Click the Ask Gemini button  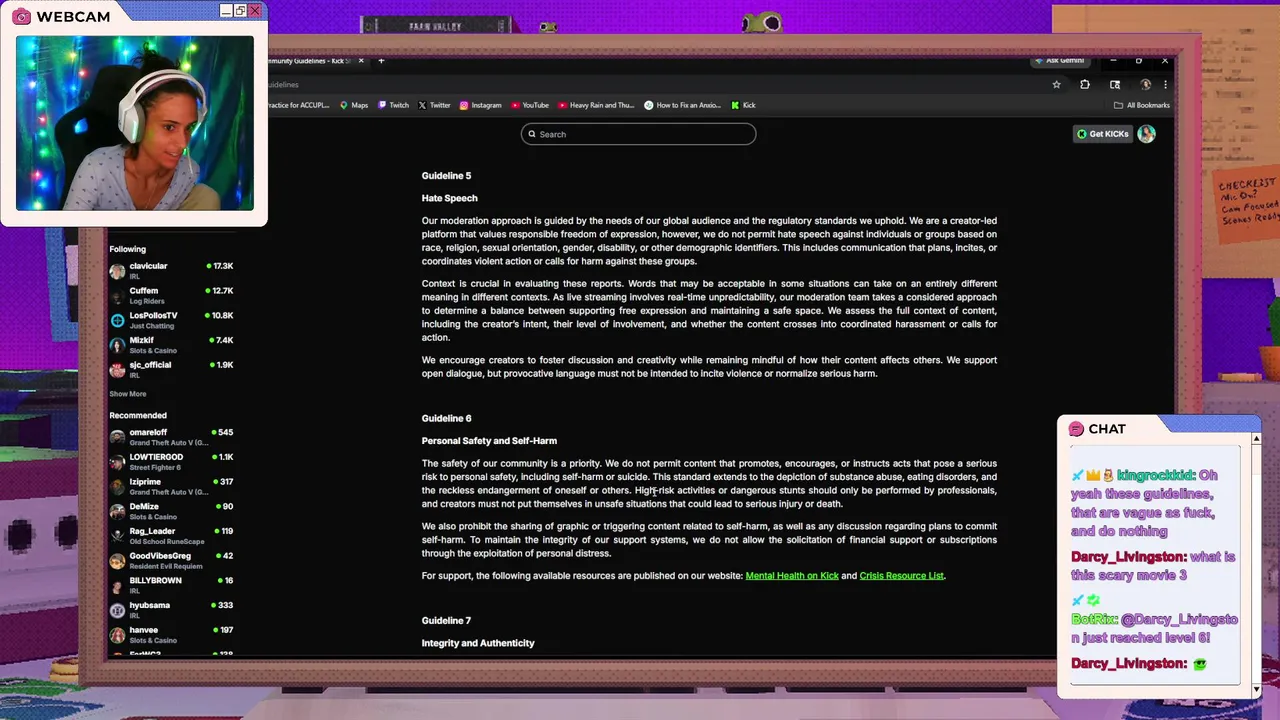click(1060, 61)
